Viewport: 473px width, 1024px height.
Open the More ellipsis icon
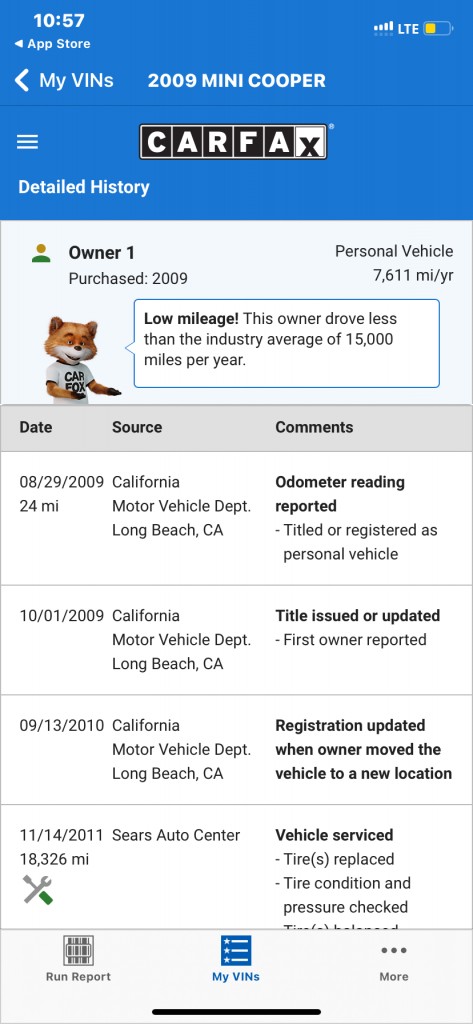point(394,950)
